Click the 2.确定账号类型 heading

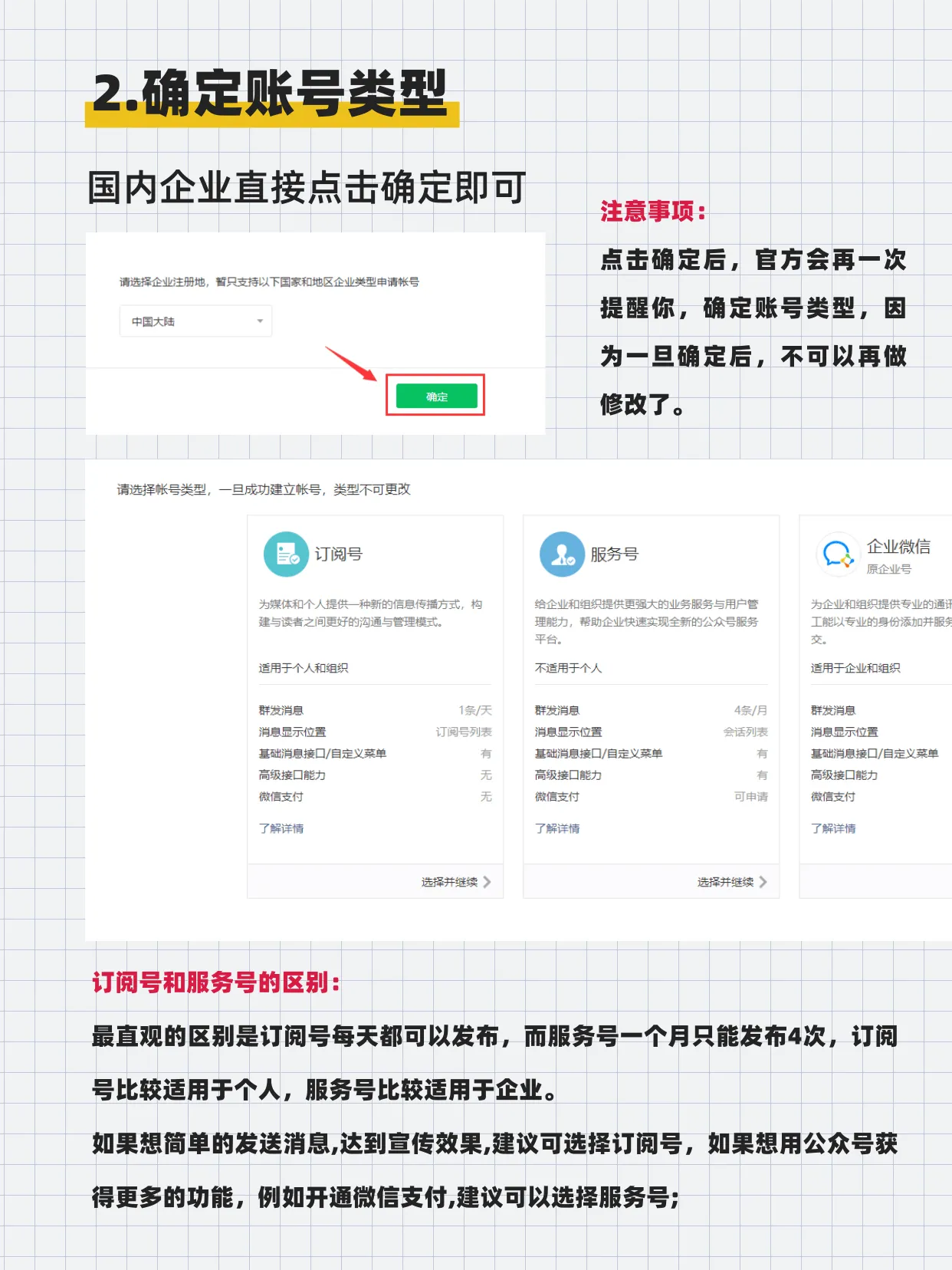pyautogui.click(x=270, y=94)
